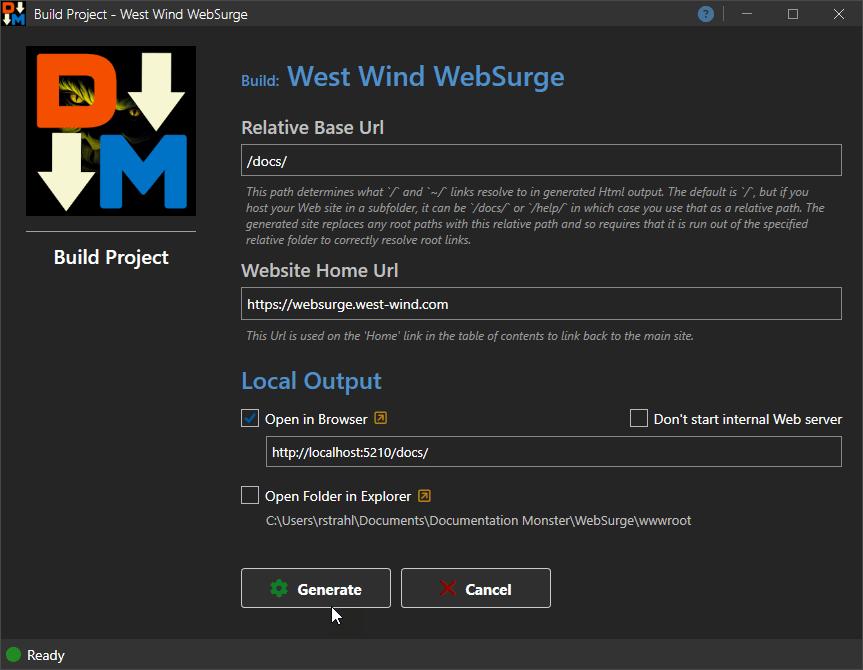
Task: Click the help question mark icon
Action: pyautogui.click(x=706, y=14)
